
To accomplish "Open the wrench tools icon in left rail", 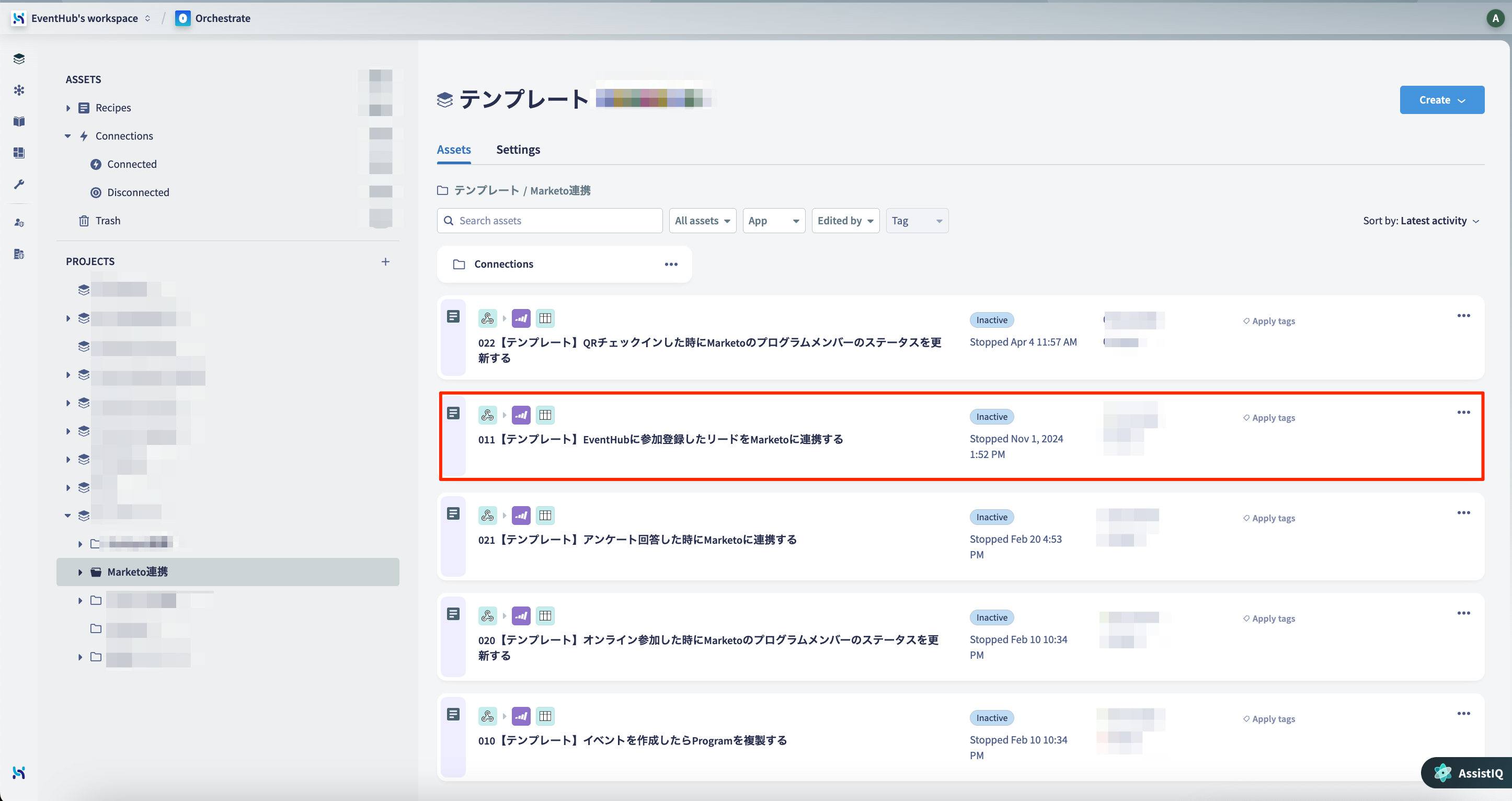I will [x=19, y=184].
